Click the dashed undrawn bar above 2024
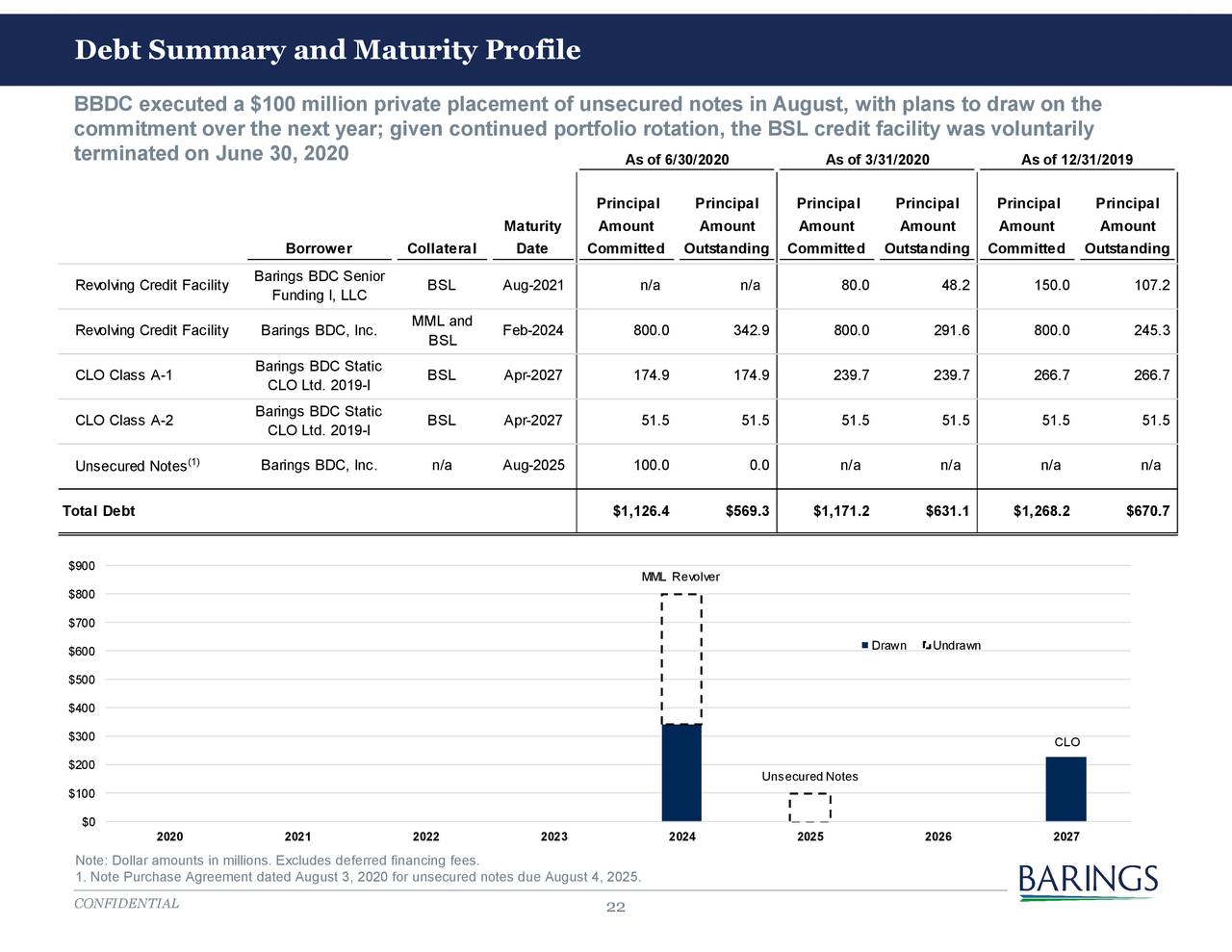1232x952 pixels. click(681, 659)
